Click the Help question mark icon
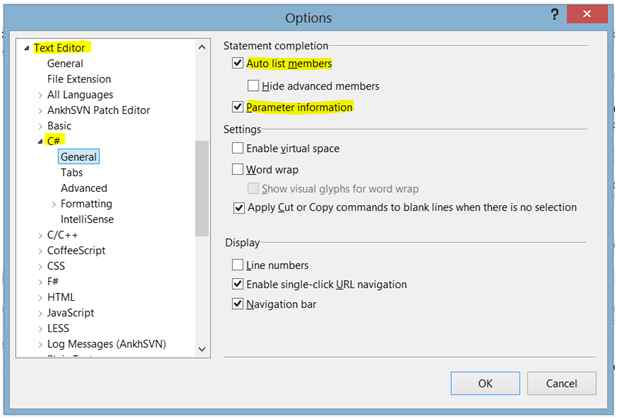 coord(554,14)
